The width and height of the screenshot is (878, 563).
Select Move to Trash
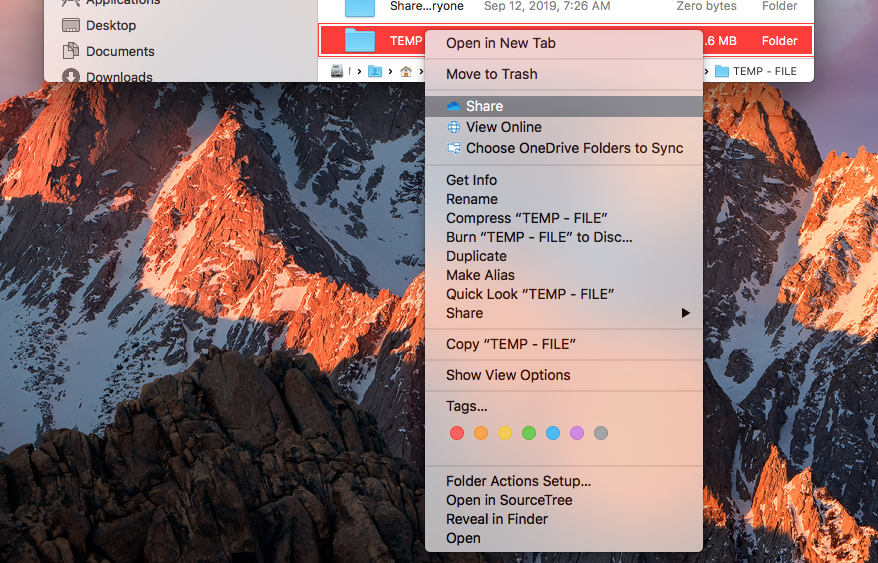(564, 74)
